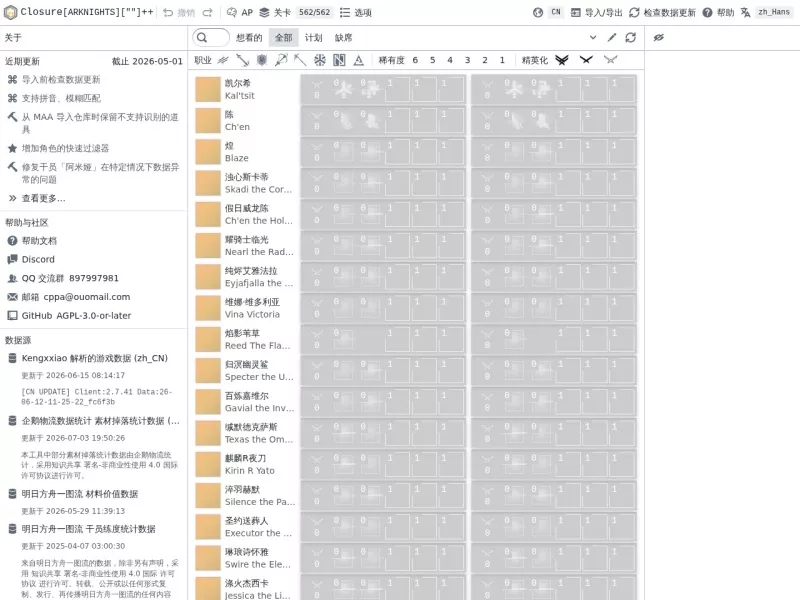Viewport: 800px width, 600px height.
Task: Click the translate language icon
Action: tap(745, 13)
